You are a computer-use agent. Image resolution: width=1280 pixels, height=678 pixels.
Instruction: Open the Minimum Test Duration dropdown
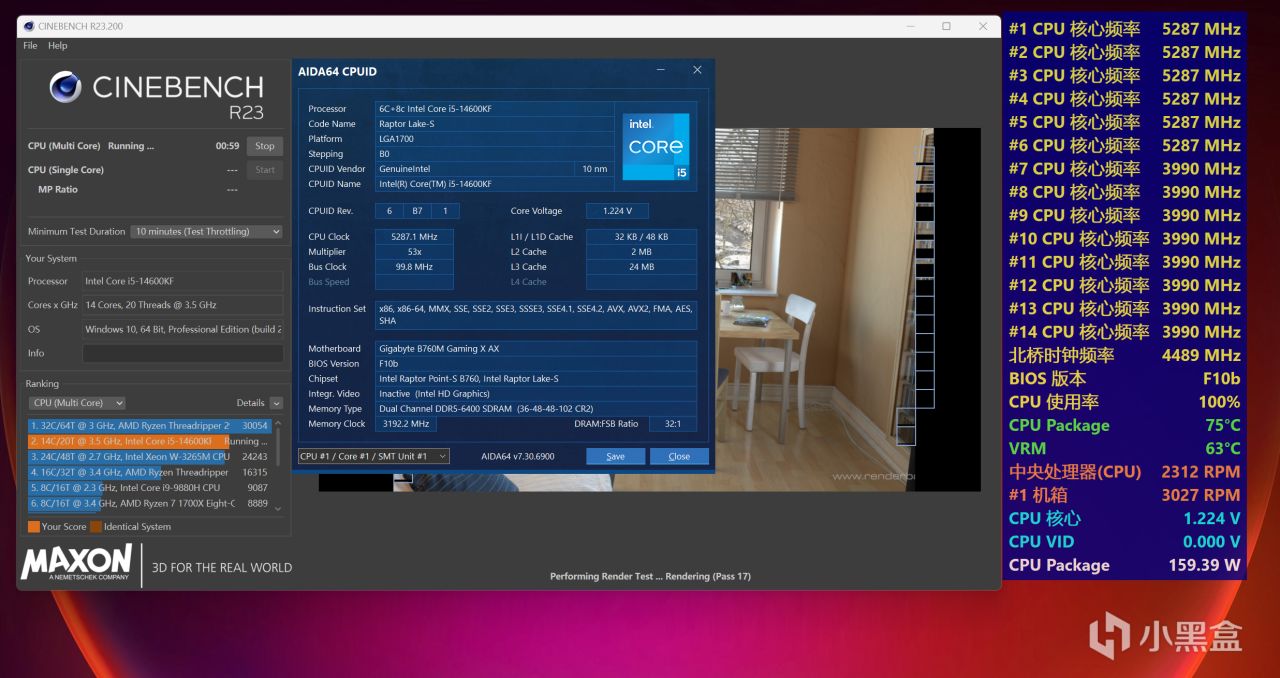(207, 231)
